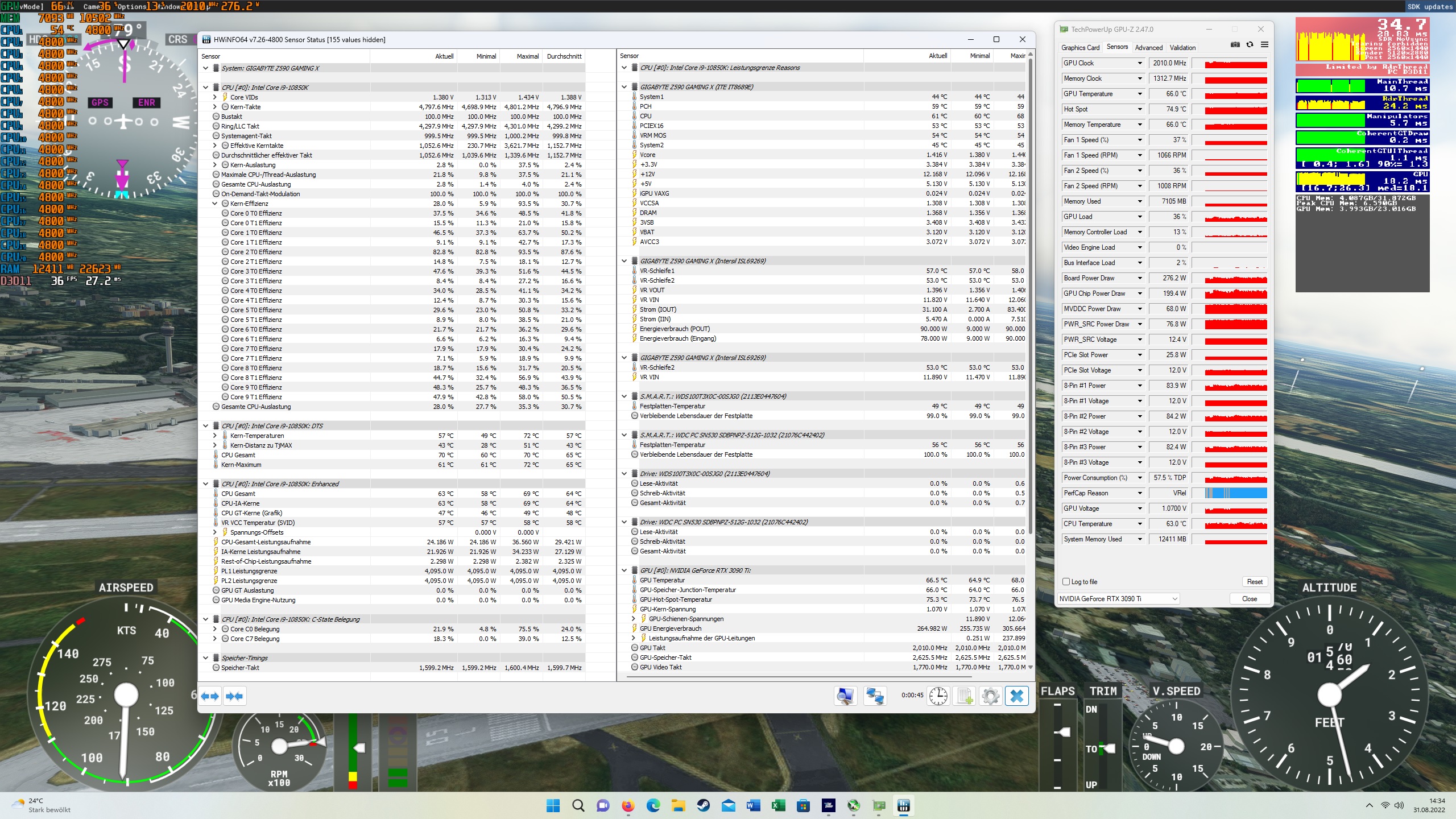The width and height of the screenshot is (1456, 819).
Task: Switch to Graphics Card tab
Action: pos(1080,48)
